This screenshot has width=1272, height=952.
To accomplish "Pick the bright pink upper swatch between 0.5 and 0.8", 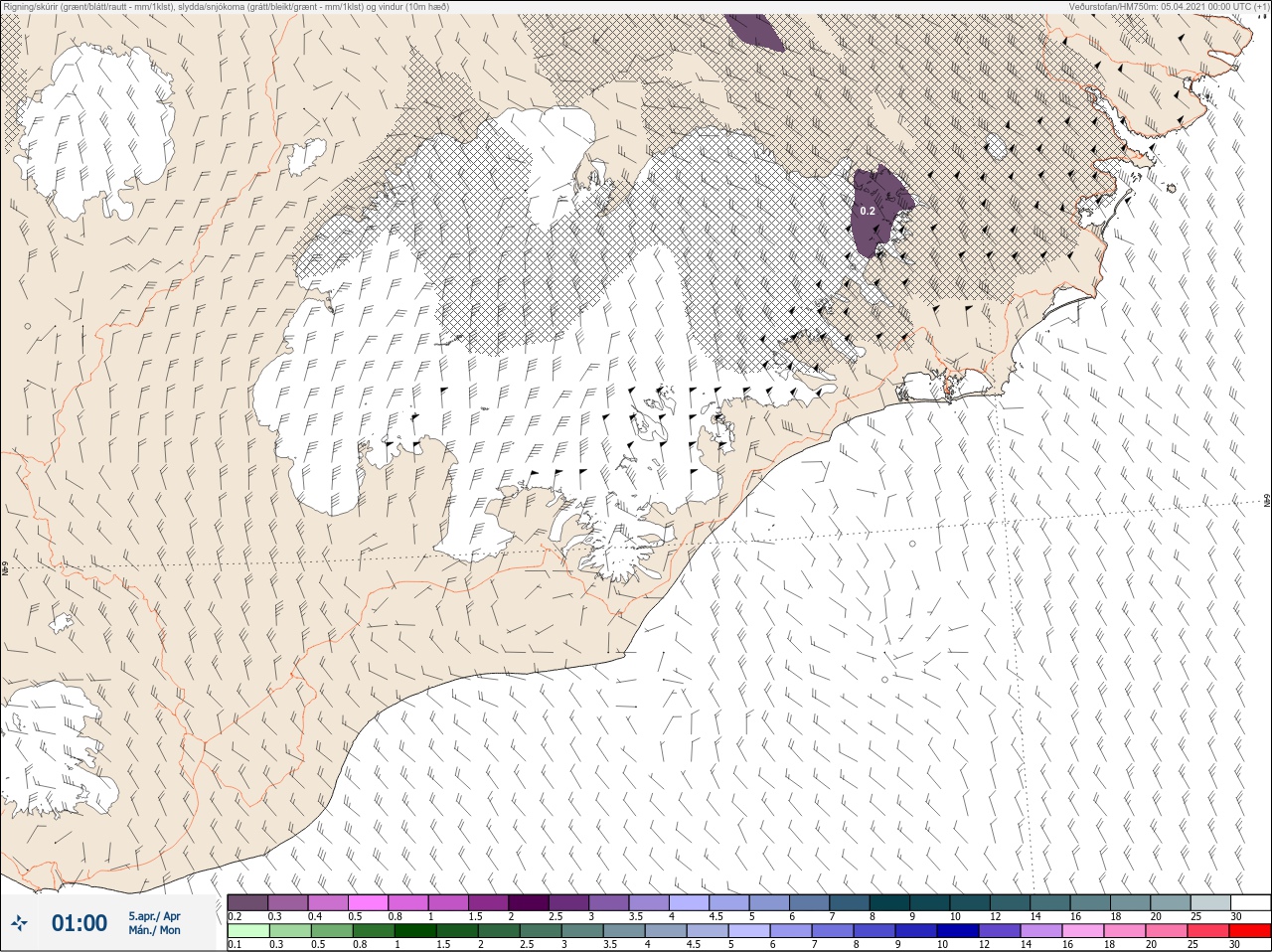I will 370,902.
